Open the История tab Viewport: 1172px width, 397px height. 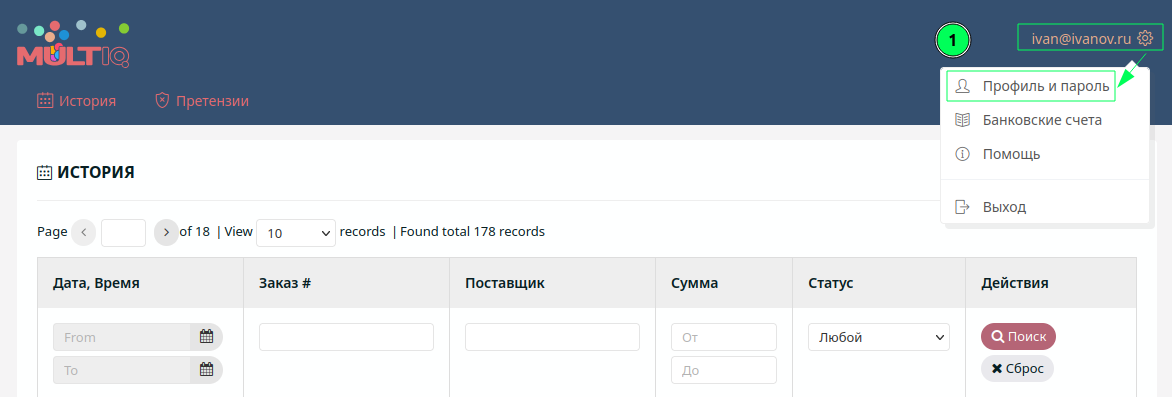pyautogui.click(x=76, y=101)
